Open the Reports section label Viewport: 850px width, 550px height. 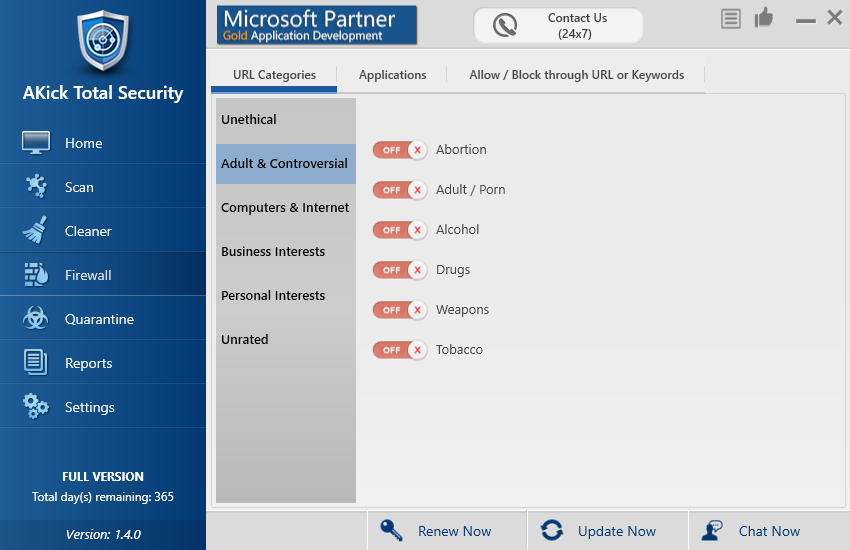88,364
